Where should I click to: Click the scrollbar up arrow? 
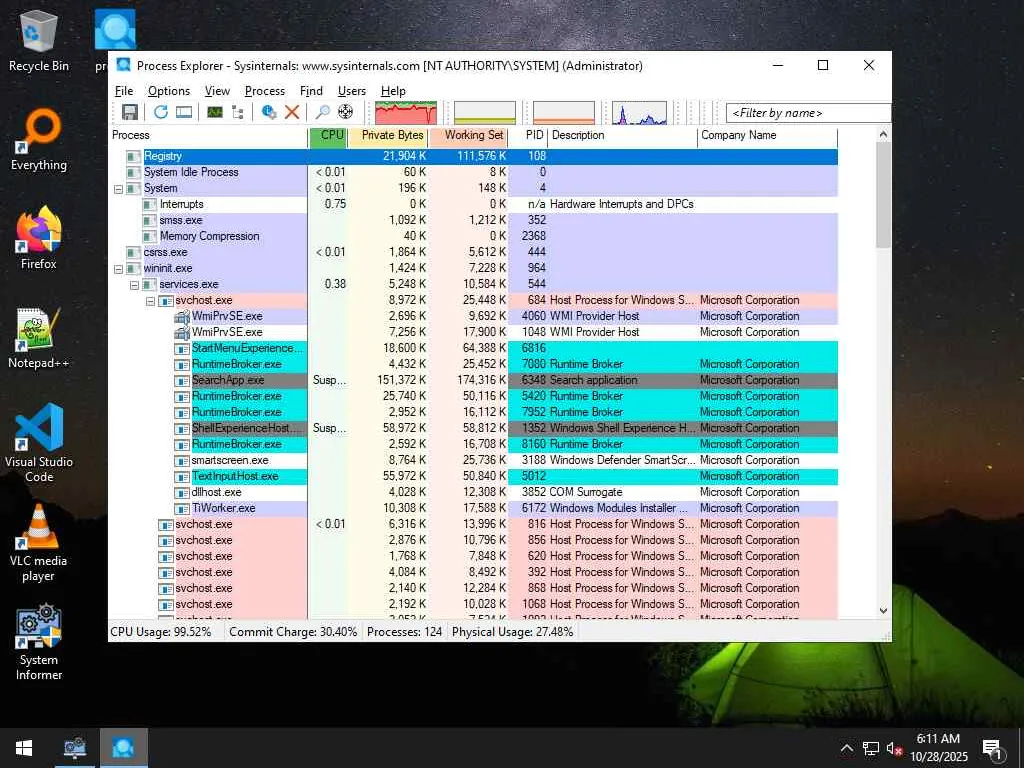[x=883, y=135]
